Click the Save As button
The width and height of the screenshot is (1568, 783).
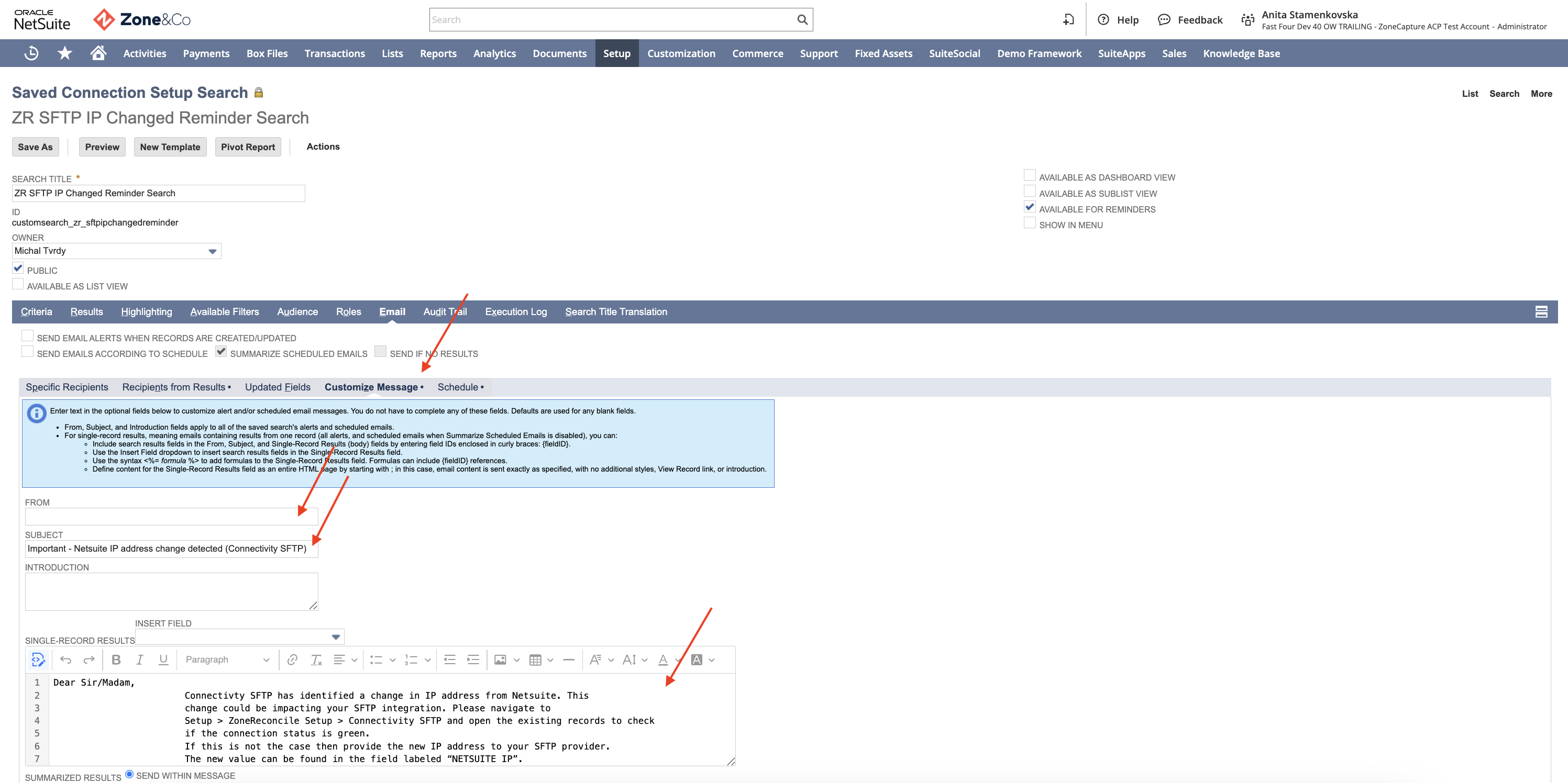click(x=35, y=147)
